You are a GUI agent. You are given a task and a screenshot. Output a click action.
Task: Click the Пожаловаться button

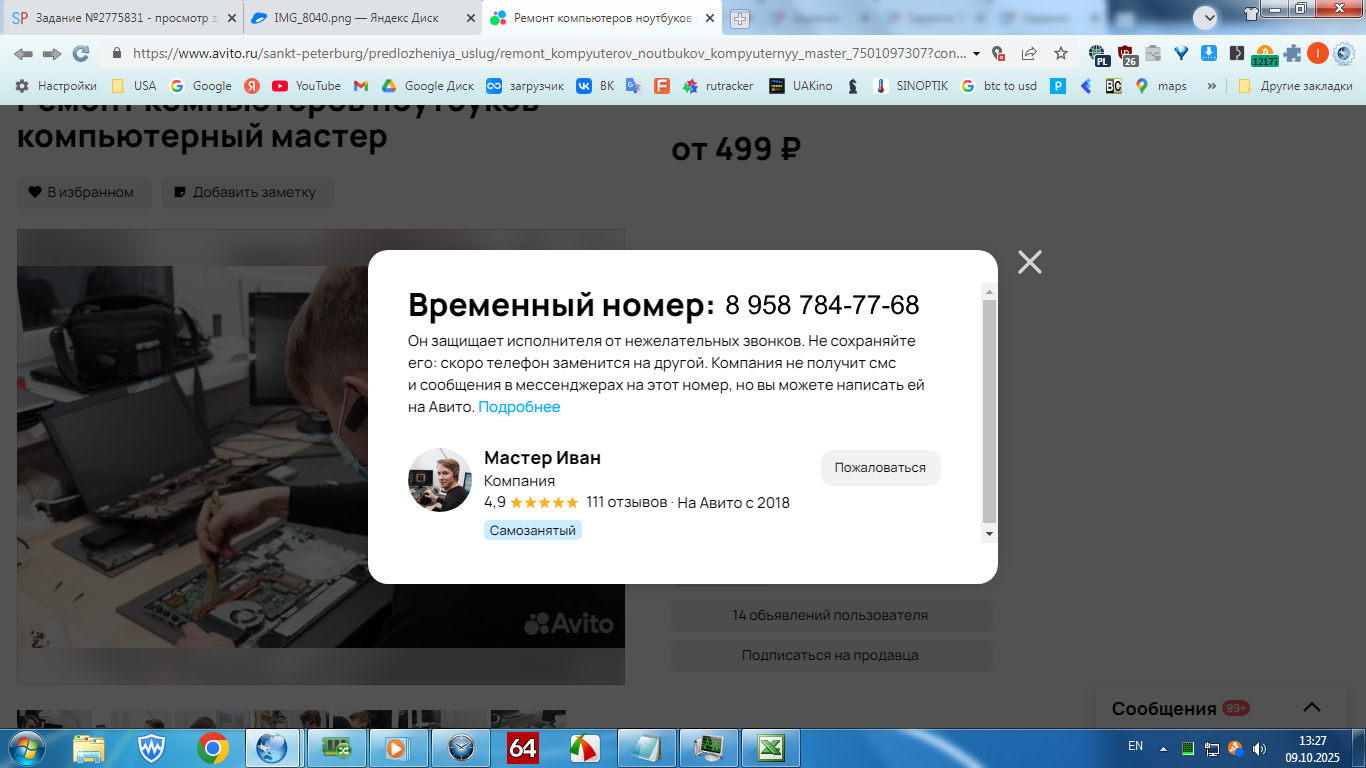(880, 467)
